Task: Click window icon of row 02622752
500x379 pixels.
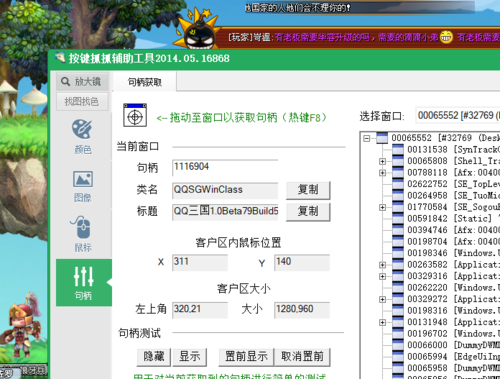Action: (x=398, y=184)
